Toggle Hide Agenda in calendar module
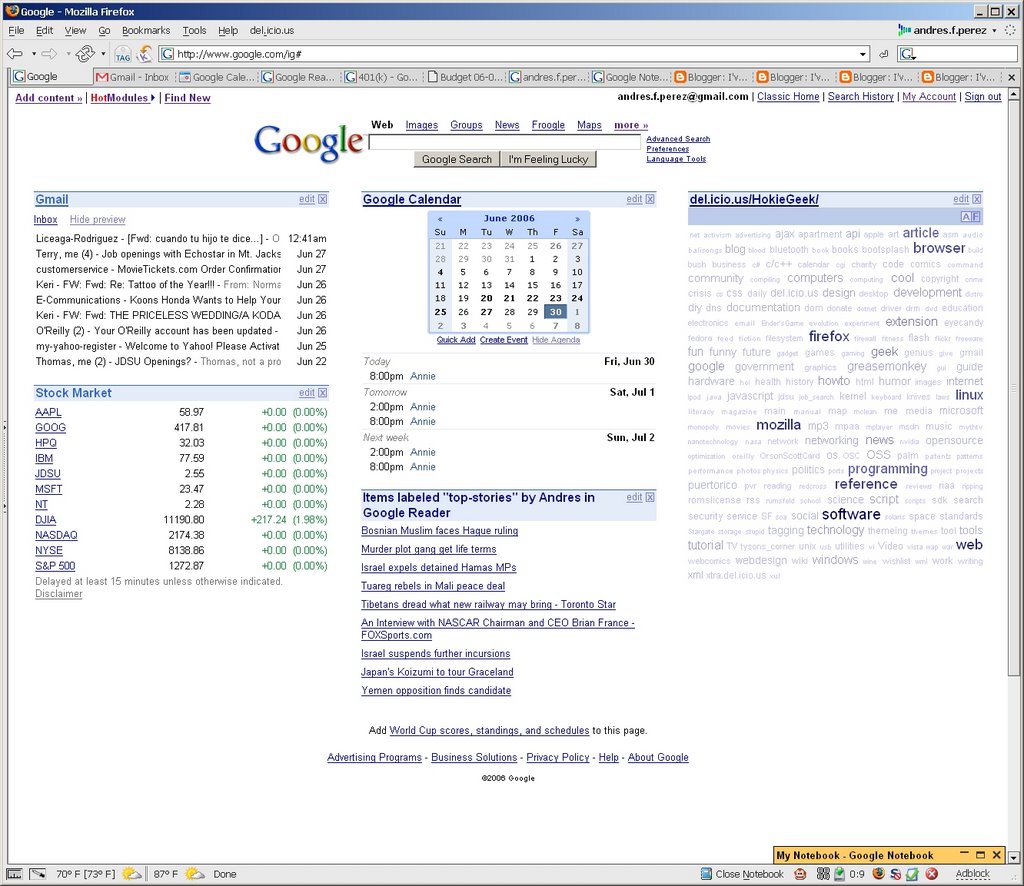Screen dimensions: 1024x886 click(x=556, y=340)
